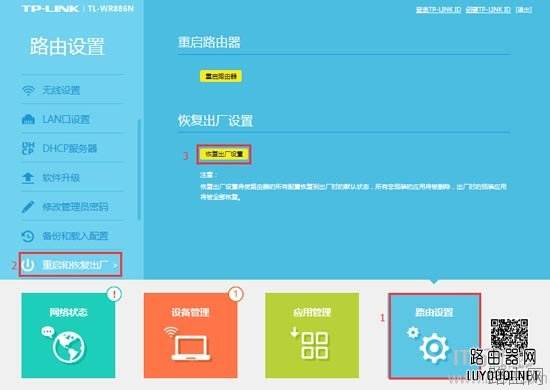Click the TP-LINK logo
Screen dimensions: 550x390
pos(50,8)
